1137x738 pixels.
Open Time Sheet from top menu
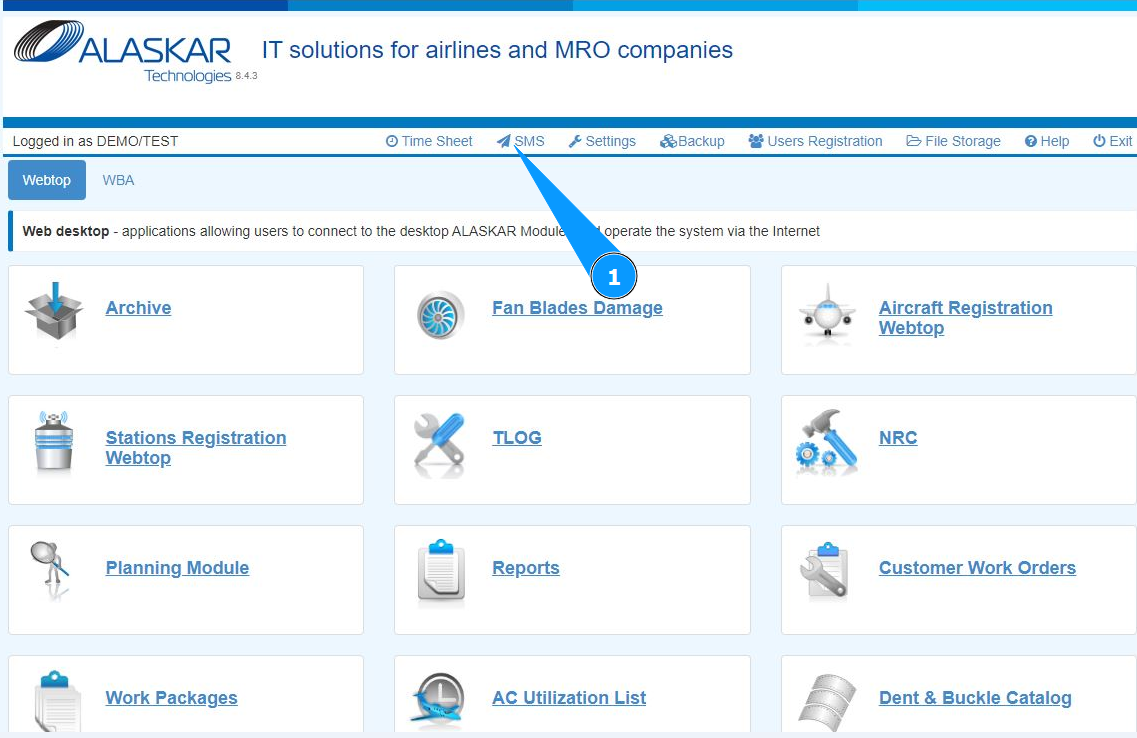[429, 141]
